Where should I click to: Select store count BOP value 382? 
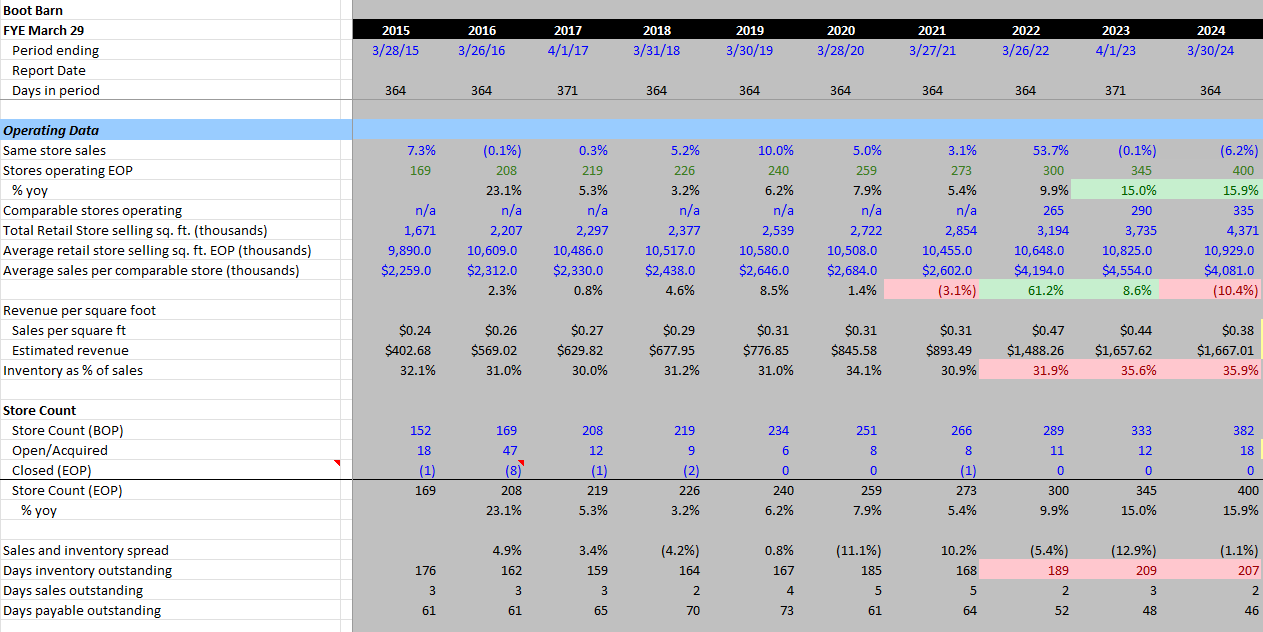click(1244, 430)
